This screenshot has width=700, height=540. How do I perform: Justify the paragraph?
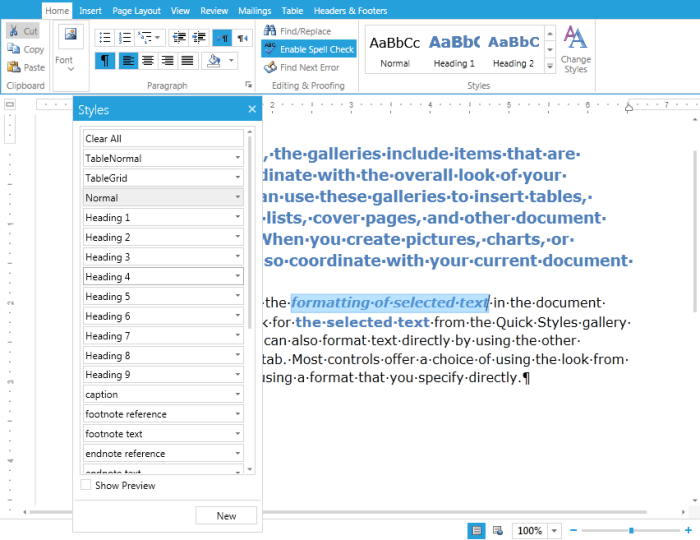pos(187,61)
